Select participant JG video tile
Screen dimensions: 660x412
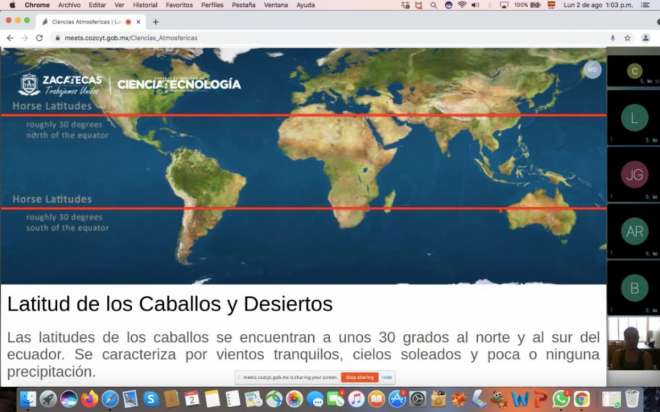pos(633,174)
